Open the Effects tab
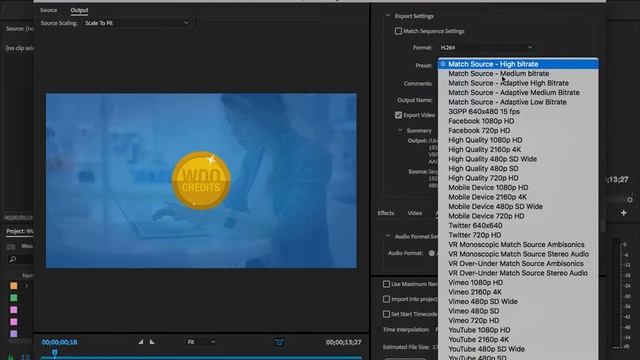The image size is (640, 360). [x=386, y=213]
